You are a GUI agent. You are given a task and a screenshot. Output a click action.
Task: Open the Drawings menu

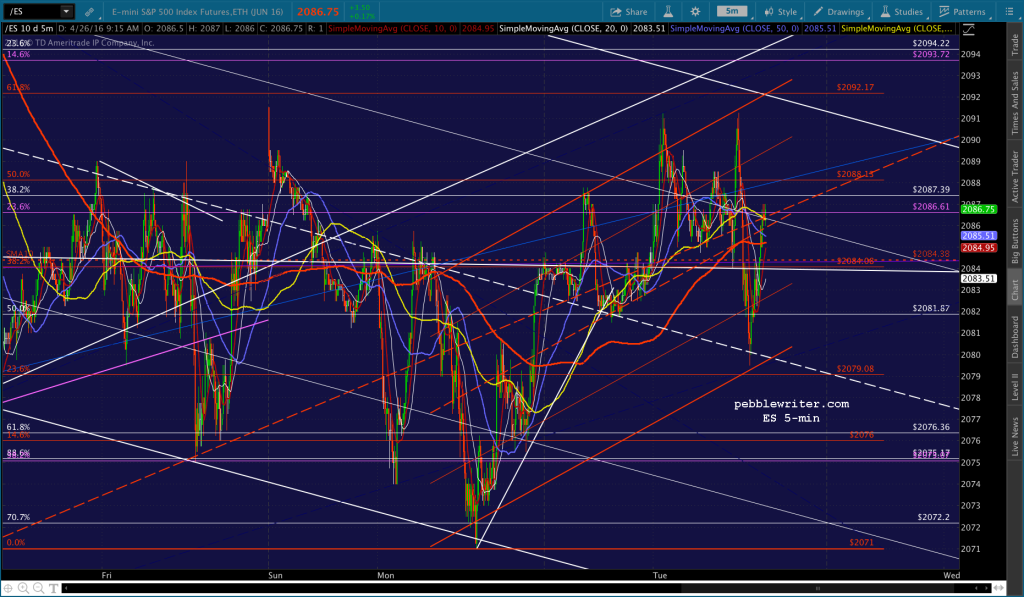point(839,12)
